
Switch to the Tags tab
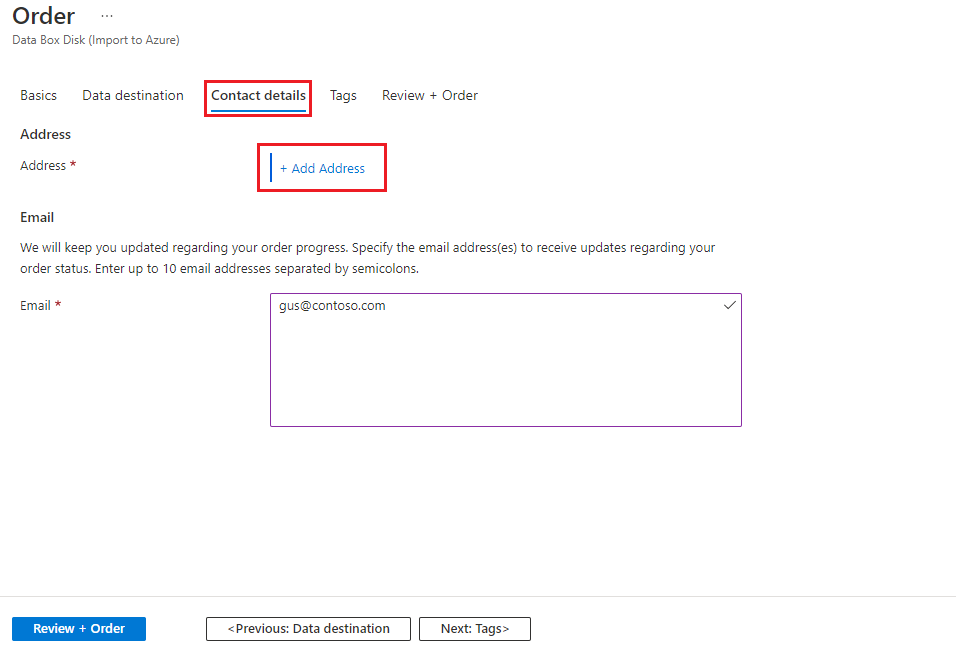point(343,95)
